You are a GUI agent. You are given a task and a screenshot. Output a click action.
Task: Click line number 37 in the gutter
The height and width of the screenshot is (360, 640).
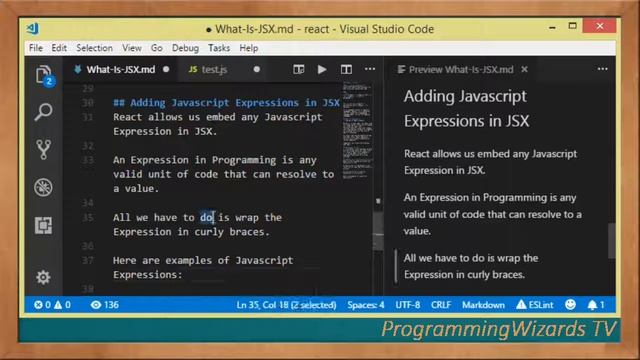tap(88, 260)
